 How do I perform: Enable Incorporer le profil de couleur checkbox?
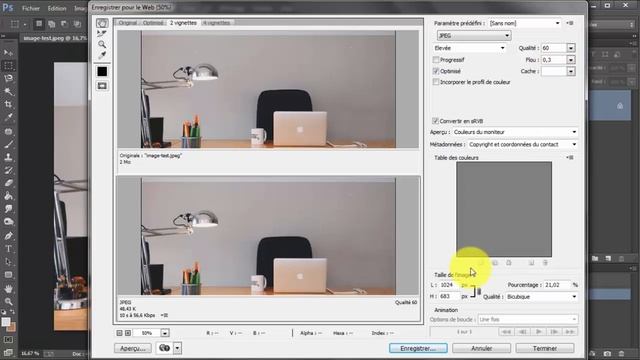click(436, 82)
